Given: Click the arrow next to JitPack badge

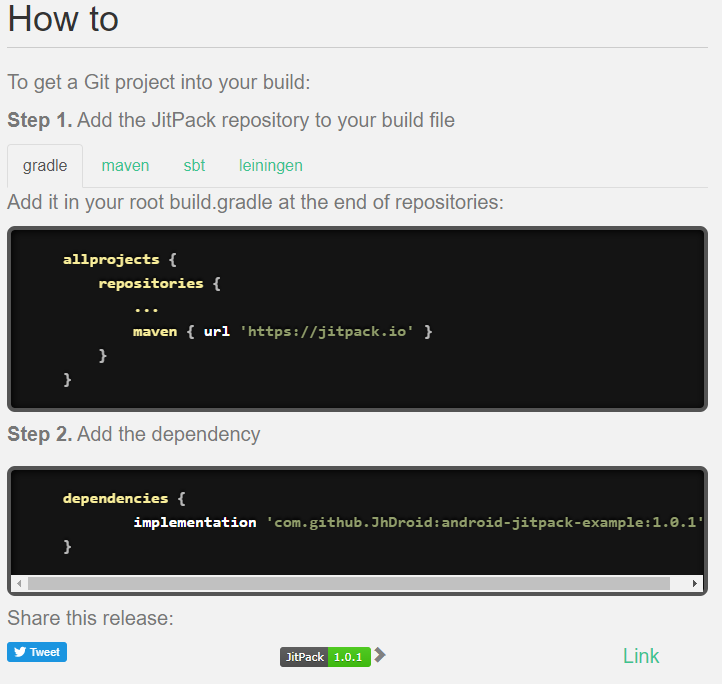Looking at the screenshot, I should (x=380, y=655).
